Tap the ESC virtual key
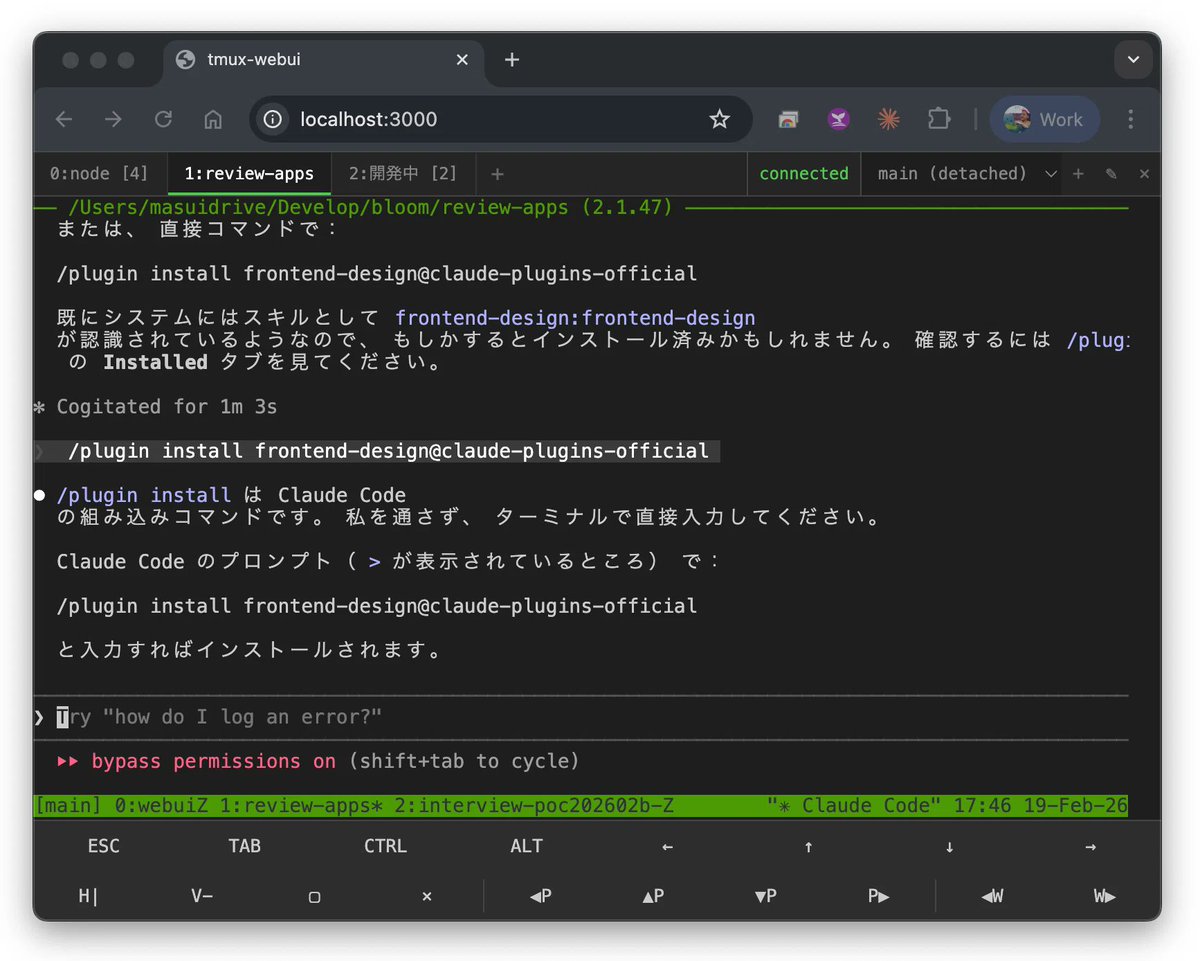The height and width of the screenshot is (961, 1200). [104, 846]
